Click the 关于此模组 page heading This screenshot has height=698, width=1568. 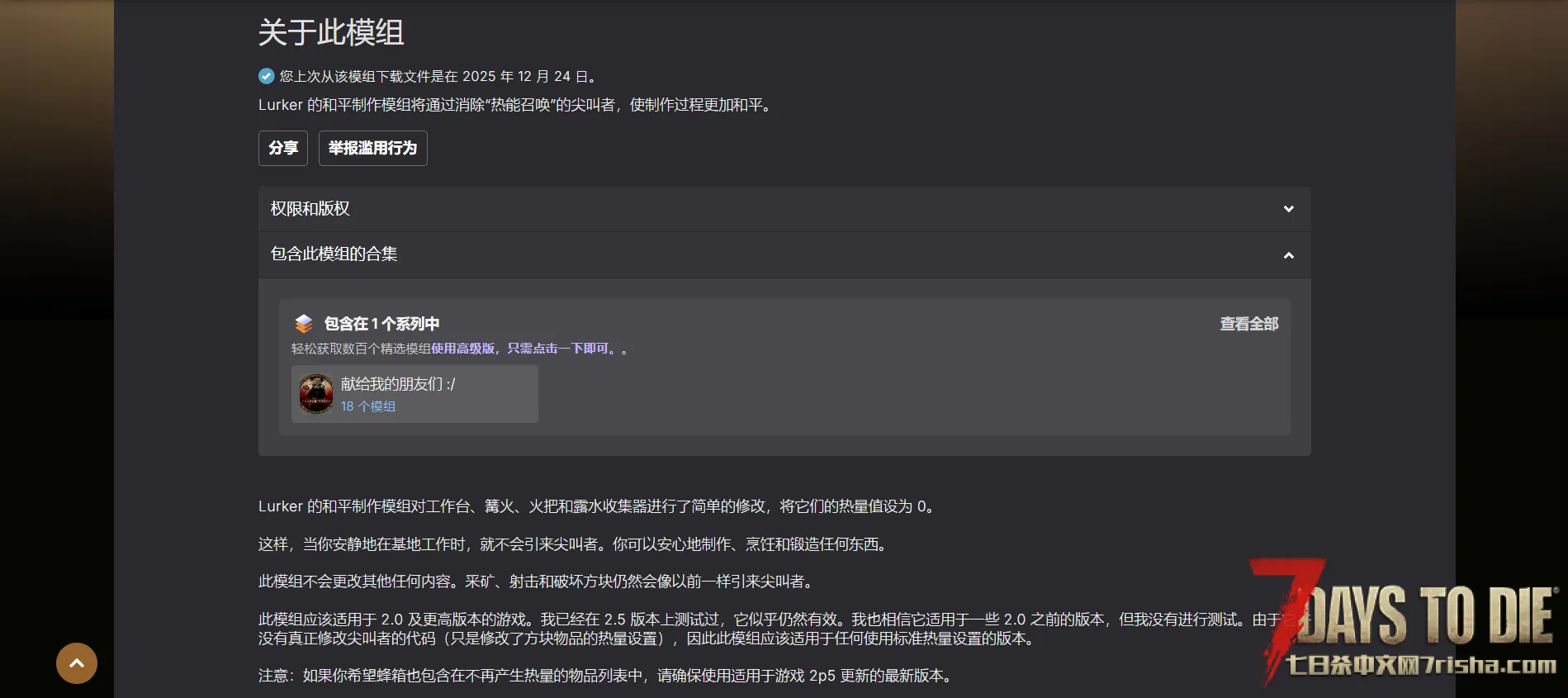(x=331, y=33)
